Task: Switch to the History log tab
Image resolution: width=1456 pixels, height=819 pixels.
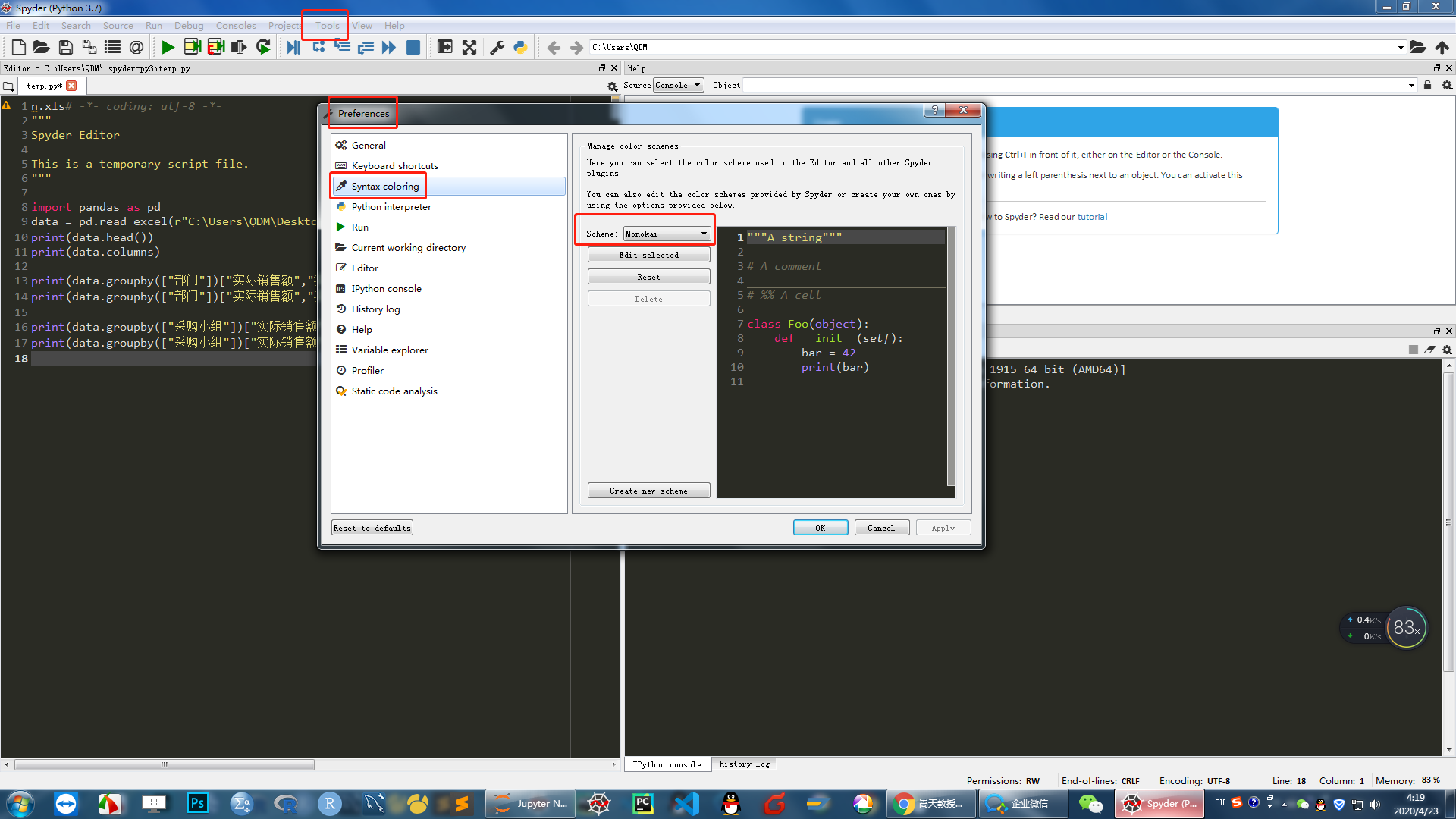Action: pyautogui.click(x=744, y=764)
